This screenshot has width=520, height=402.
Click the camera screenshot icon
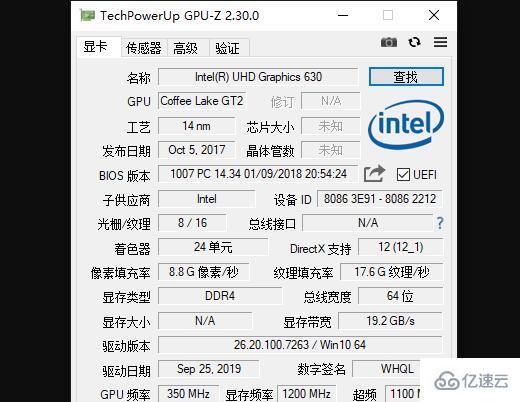(389, 42)
